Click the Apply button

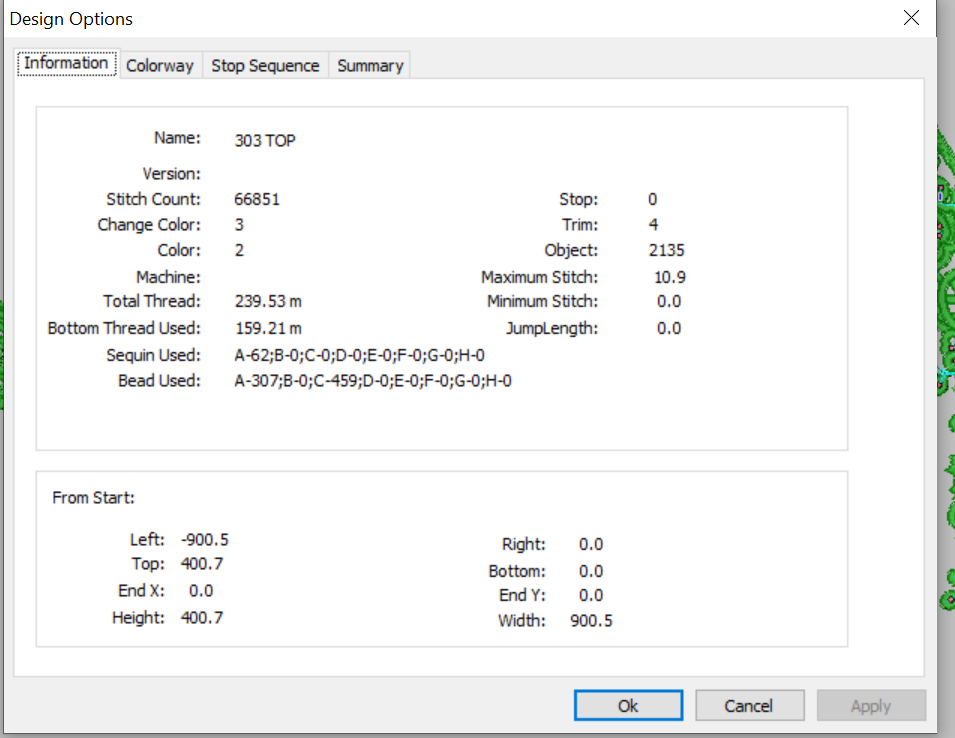[x=870, y=705]
